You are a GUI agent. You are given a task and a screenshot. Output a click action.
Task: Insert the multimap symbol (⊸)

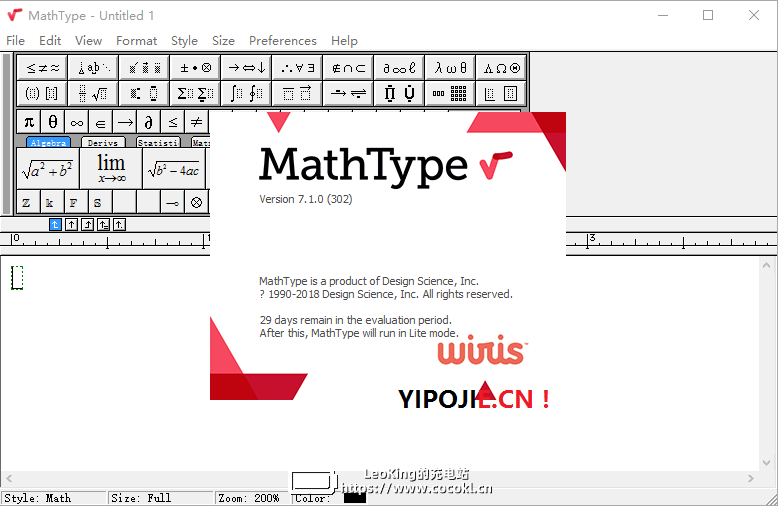(x=173, y=202)
